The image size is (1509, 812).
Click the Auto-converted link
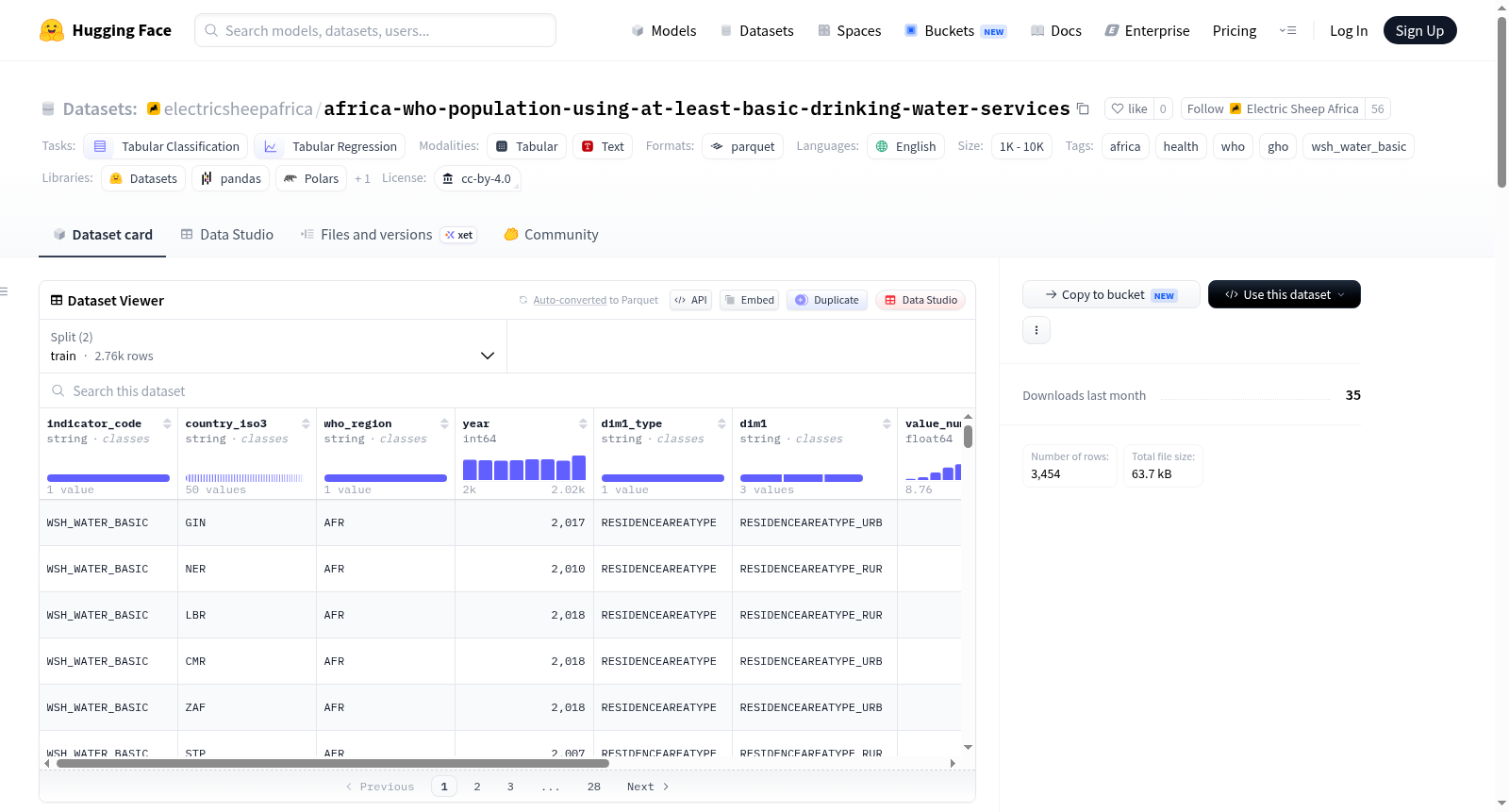pyautogui.click(x=570, y=300)
